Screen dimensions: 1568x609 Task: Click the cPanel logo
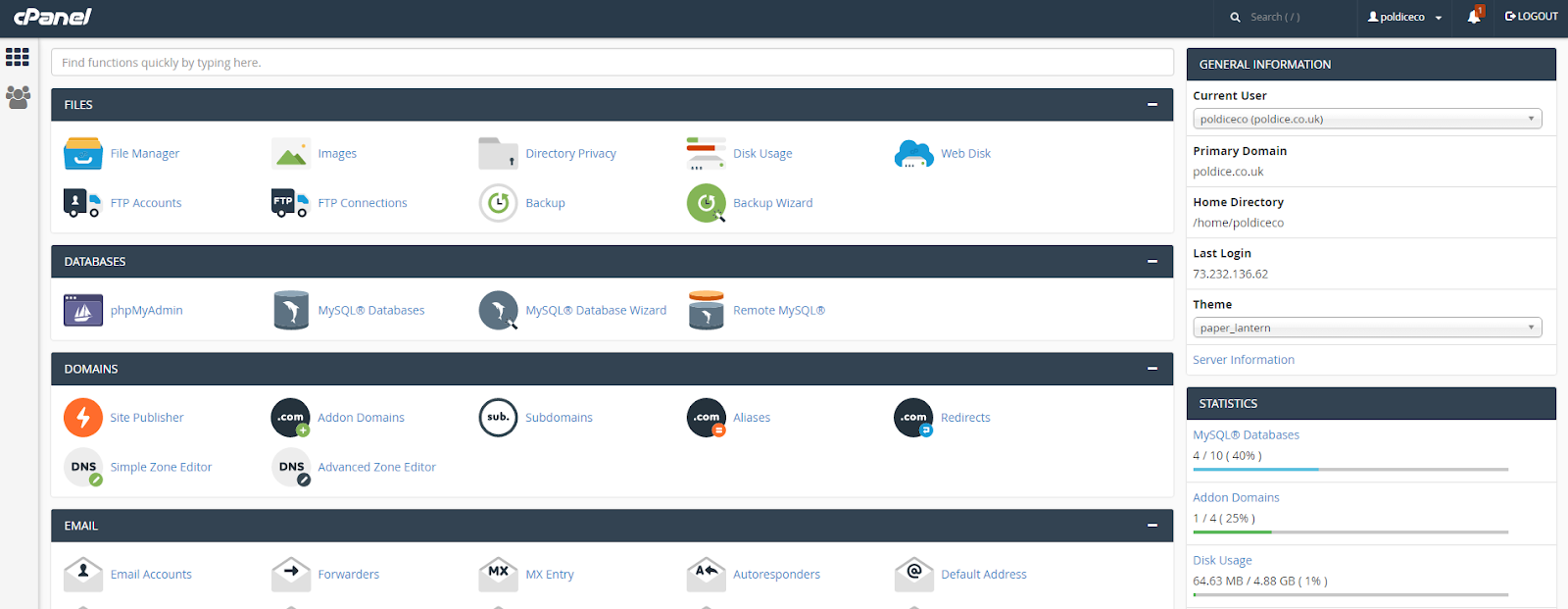point(52,17)
